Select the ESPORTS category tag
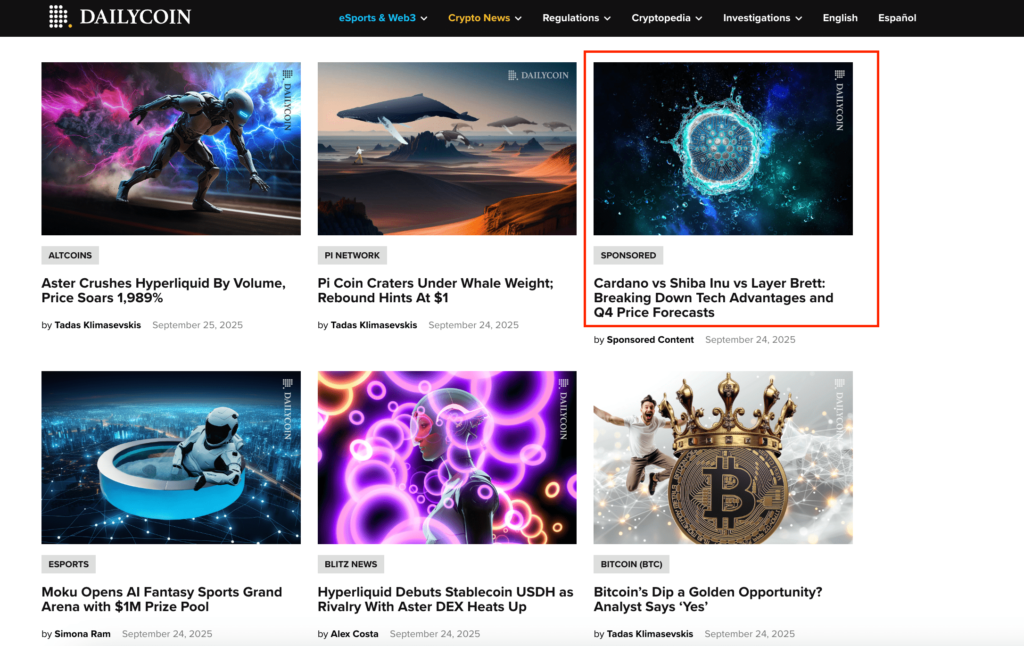The height and width of the screenshot is (646, 1024). coord(69,564)
